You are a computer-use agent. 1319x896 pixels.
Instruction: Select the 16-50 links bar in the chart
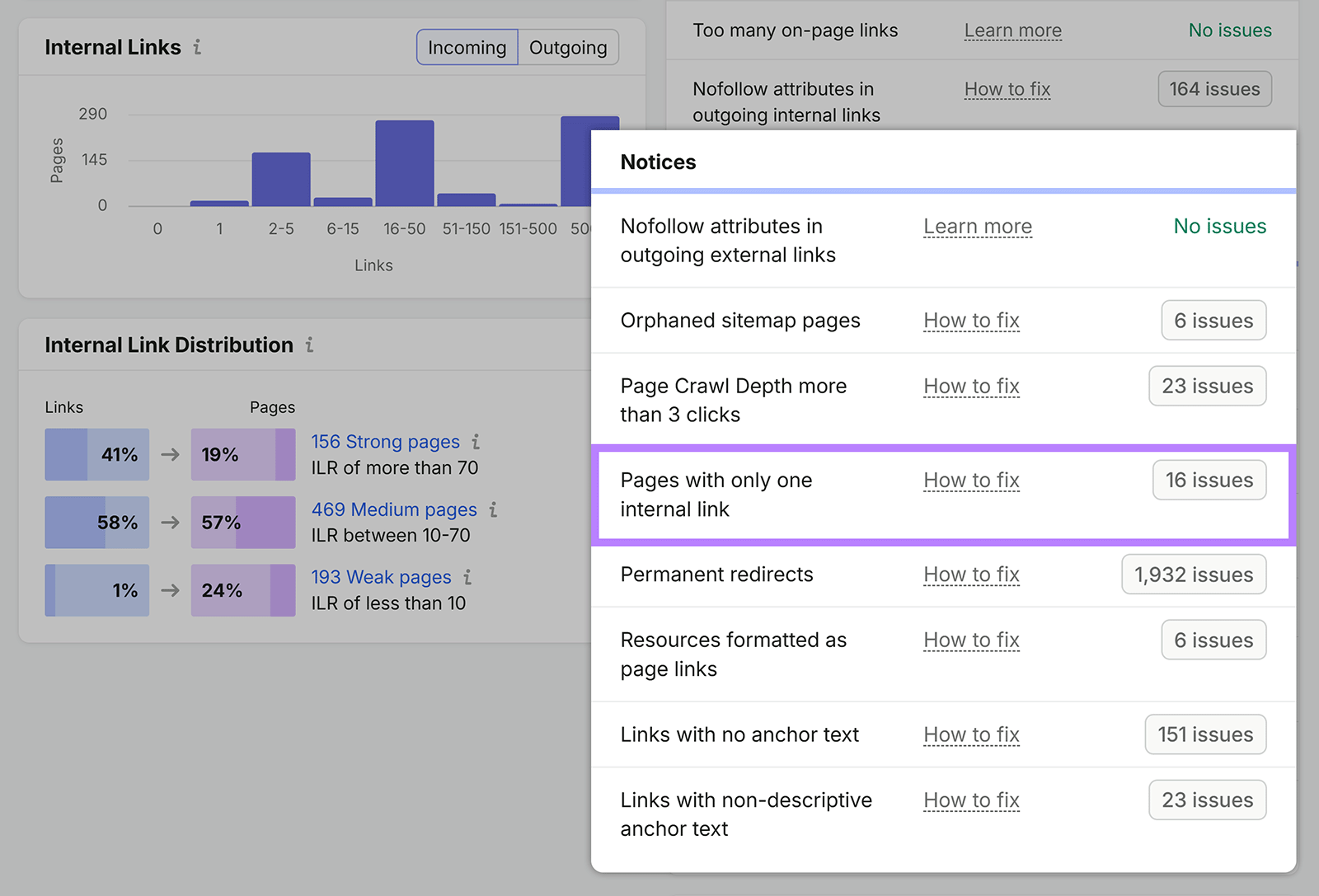[405, 163]
